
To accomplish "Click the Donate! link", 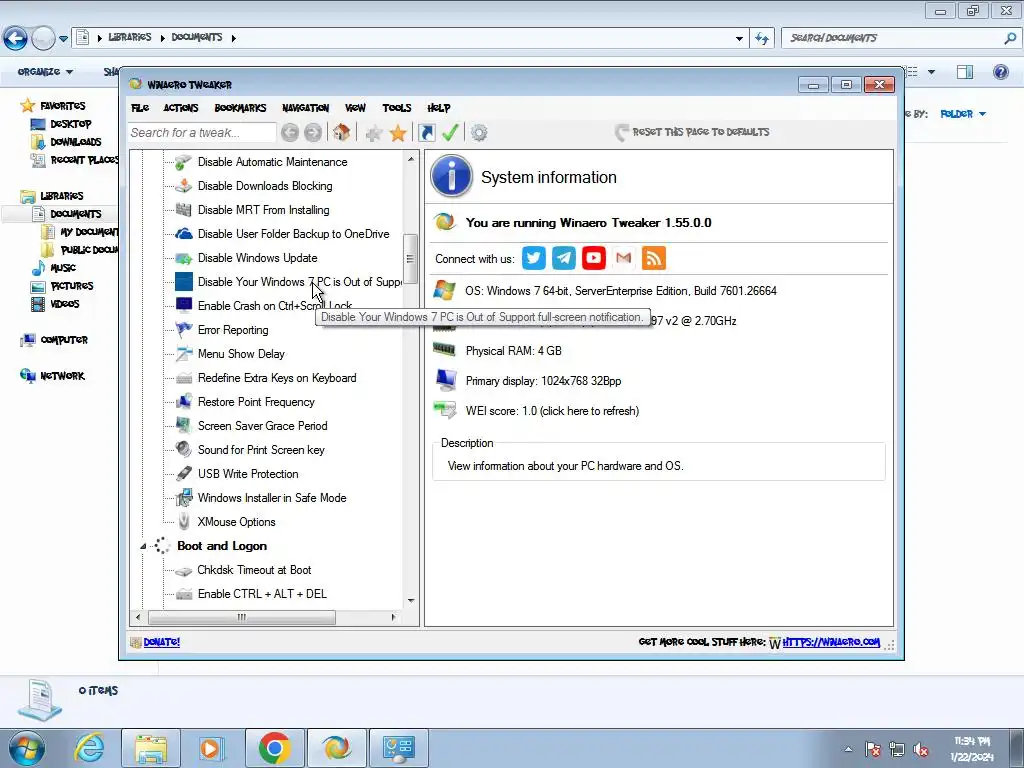I will pos(161,642).
